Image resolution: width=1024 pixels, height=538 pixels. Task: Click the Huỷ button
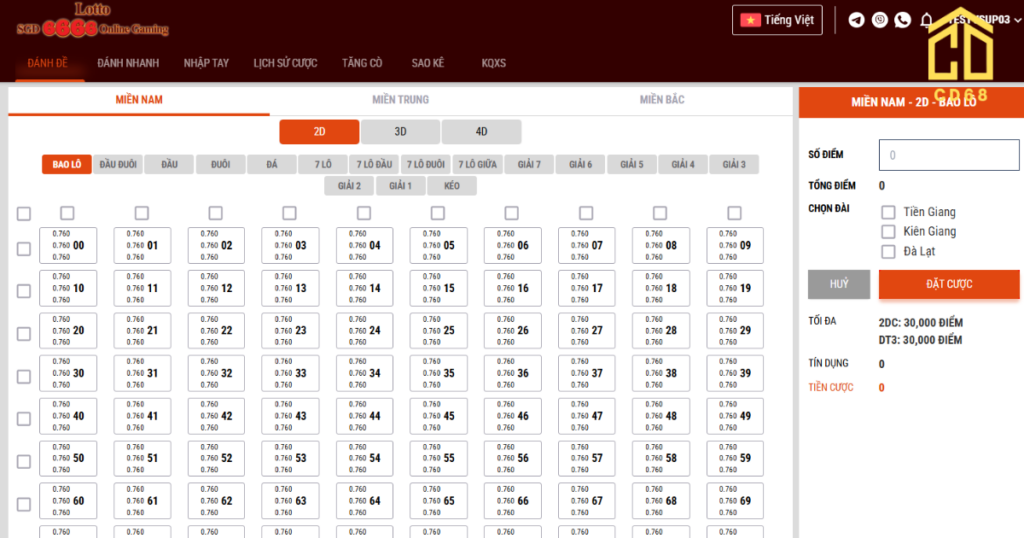(839, 284)
